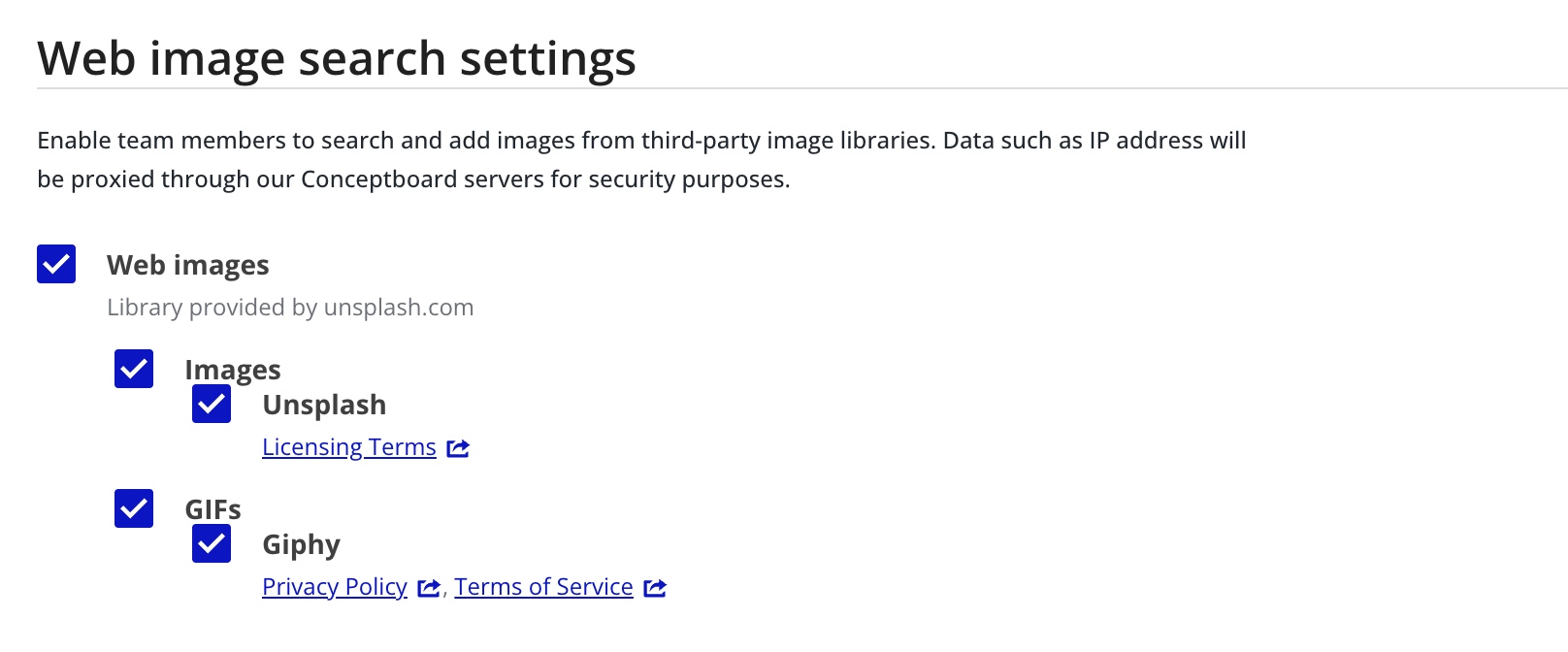Image resolution: width=1568 pixels, height=652 pixels.
Task: Open Giphy's Privacy Policy link
Action: 334,587
